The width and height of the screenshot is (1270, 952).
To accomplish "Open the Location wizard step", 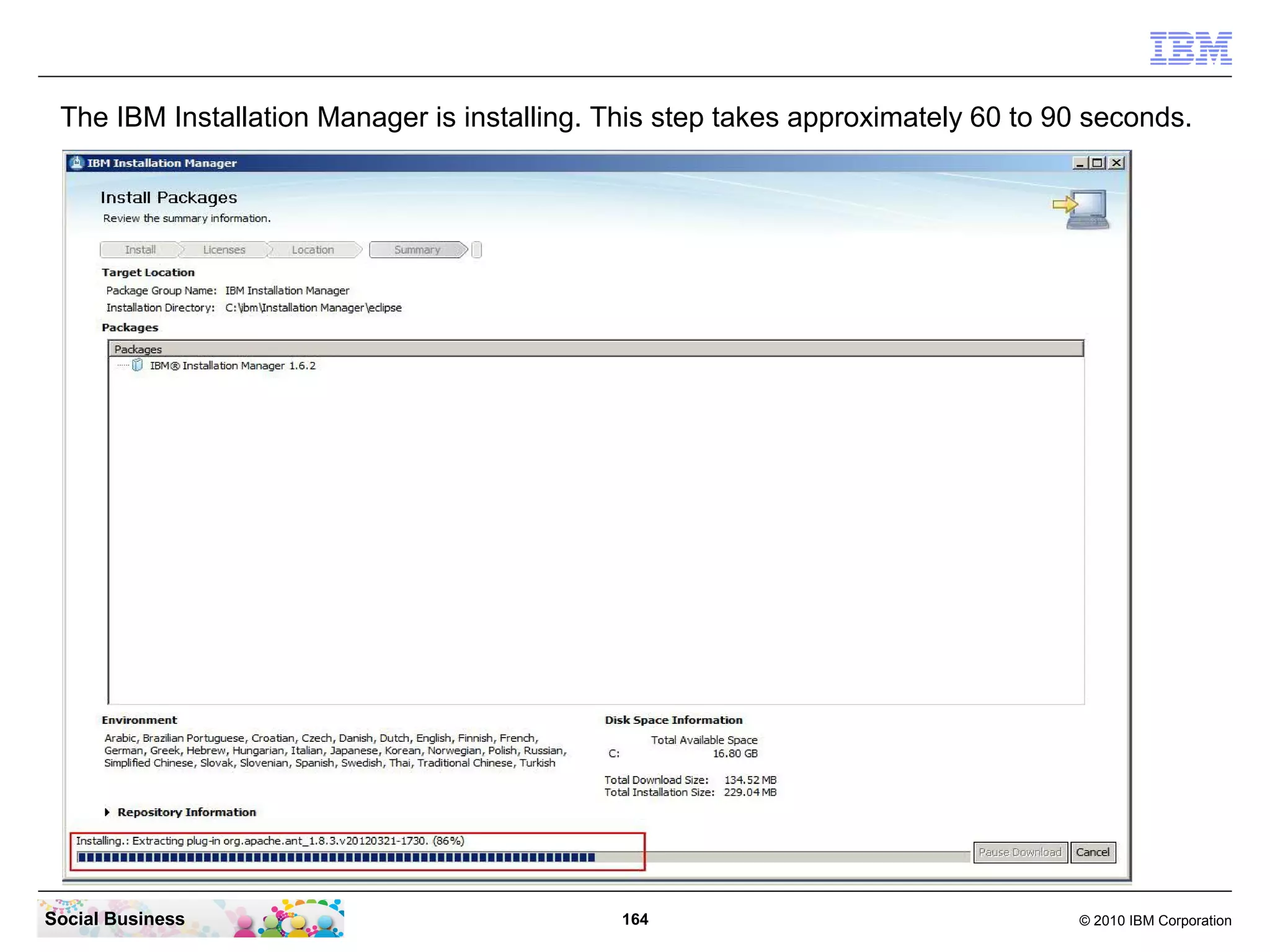I will coord(313,250).
